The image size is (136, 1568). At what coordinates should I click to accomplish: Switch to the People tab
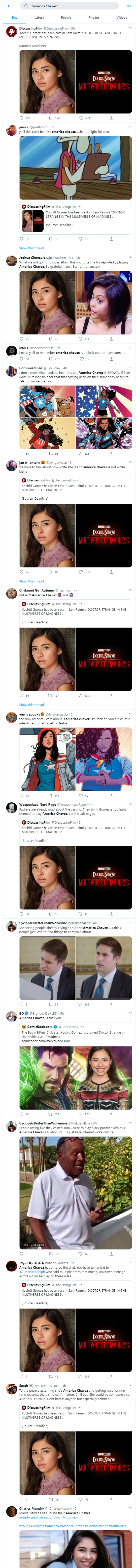66,18
